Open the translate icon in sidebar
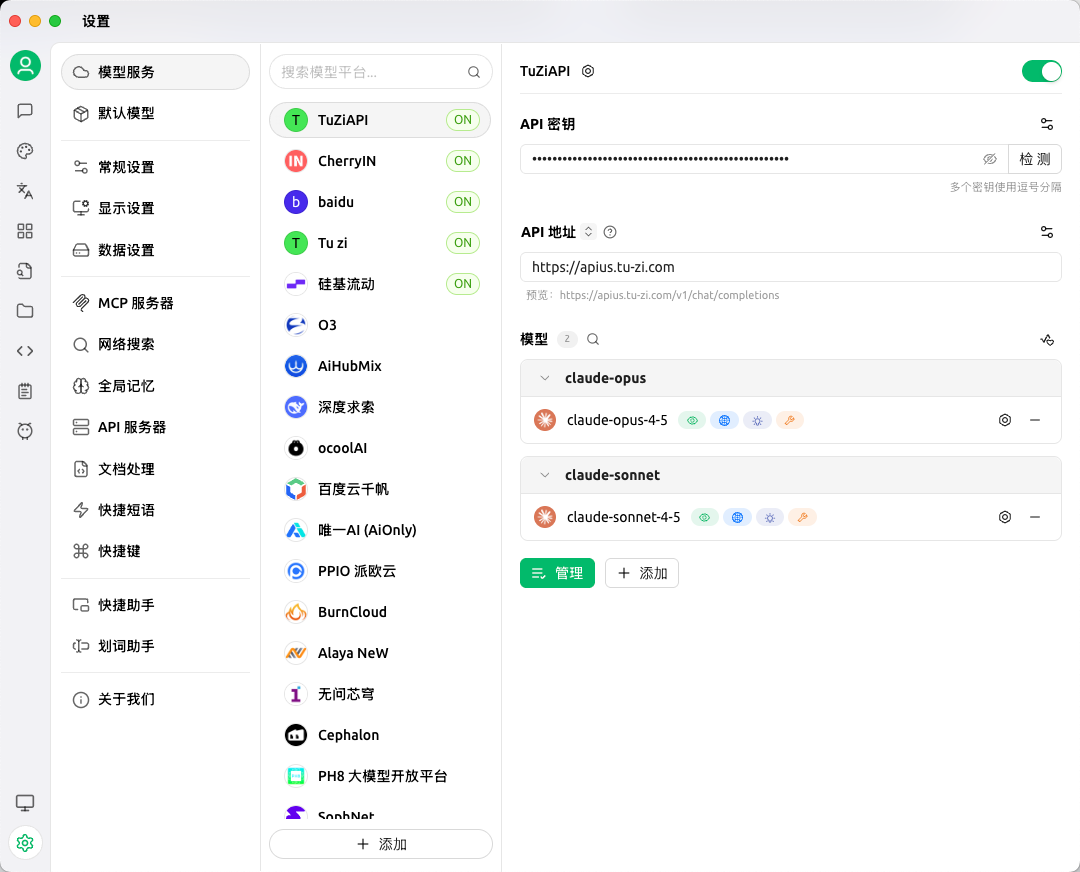Viewport: 1080px width, 872px height. click(25, 191)
